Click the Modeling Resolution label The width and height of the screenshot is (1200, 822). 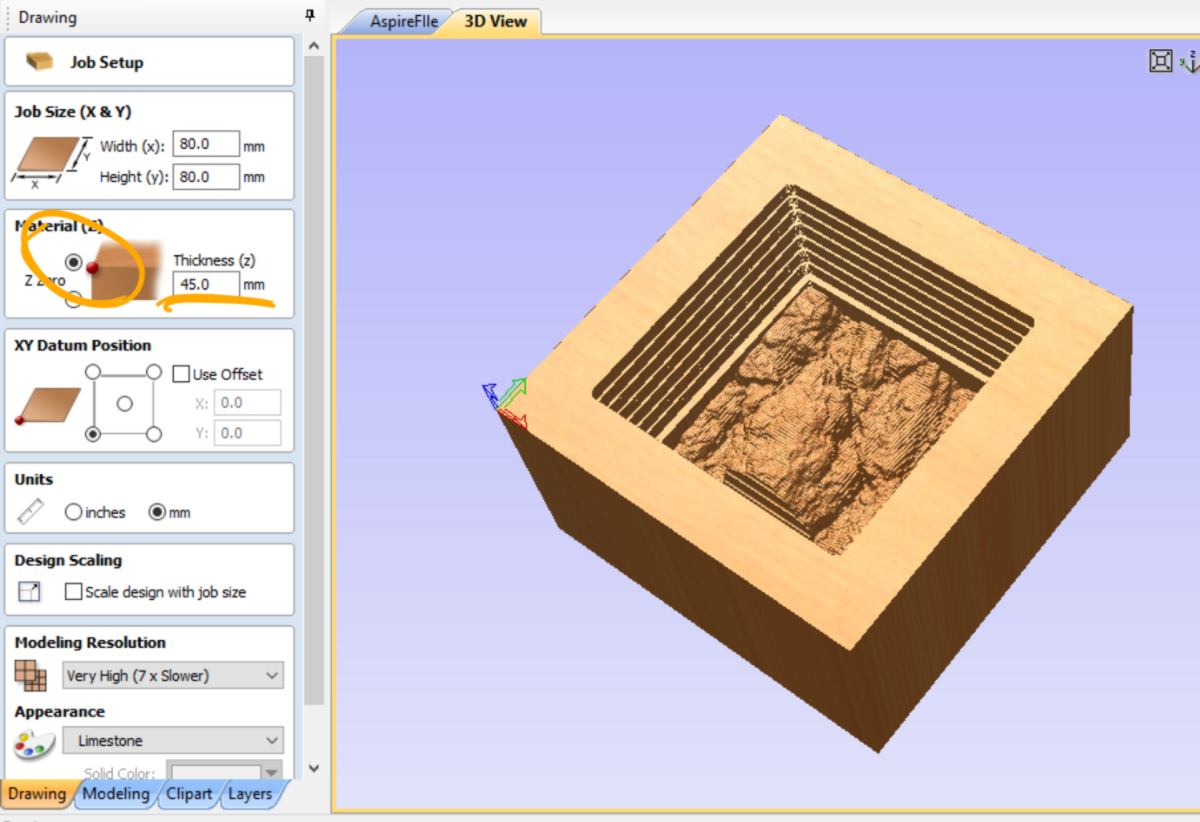[x=90, y=643]
